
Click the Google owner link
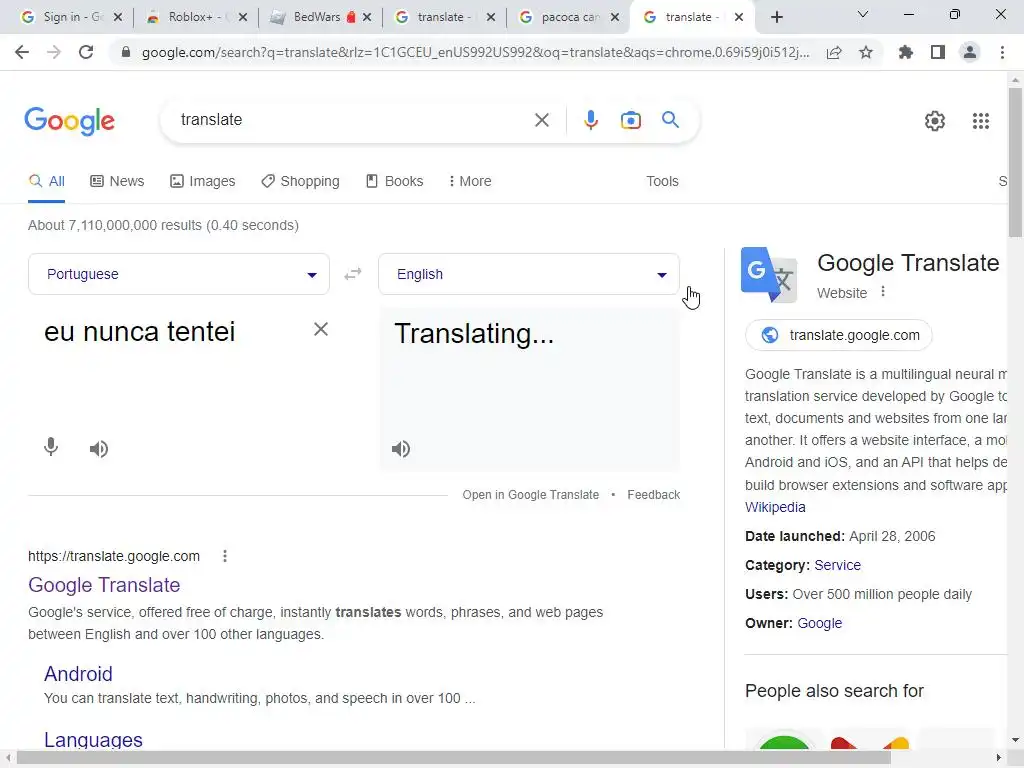pyautogui.click(x=820, y=623)
